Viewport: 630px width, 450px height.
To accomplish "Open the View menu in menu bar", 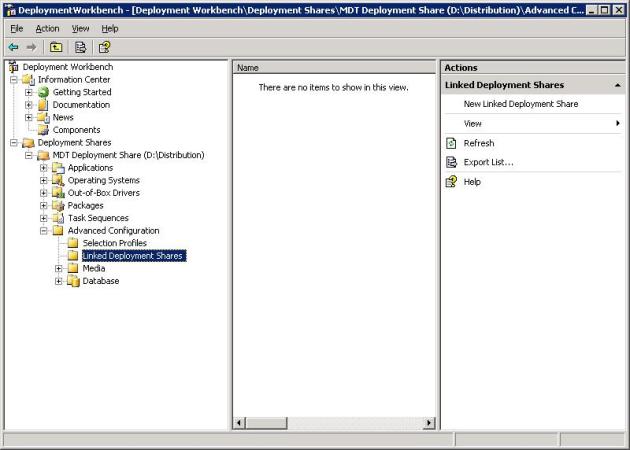I will pyautogui.click(x=80, y=29).
